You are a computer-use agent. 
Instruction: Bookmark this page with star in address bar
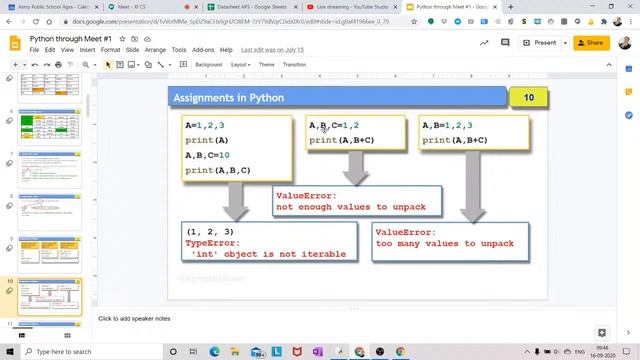[414, 21]
